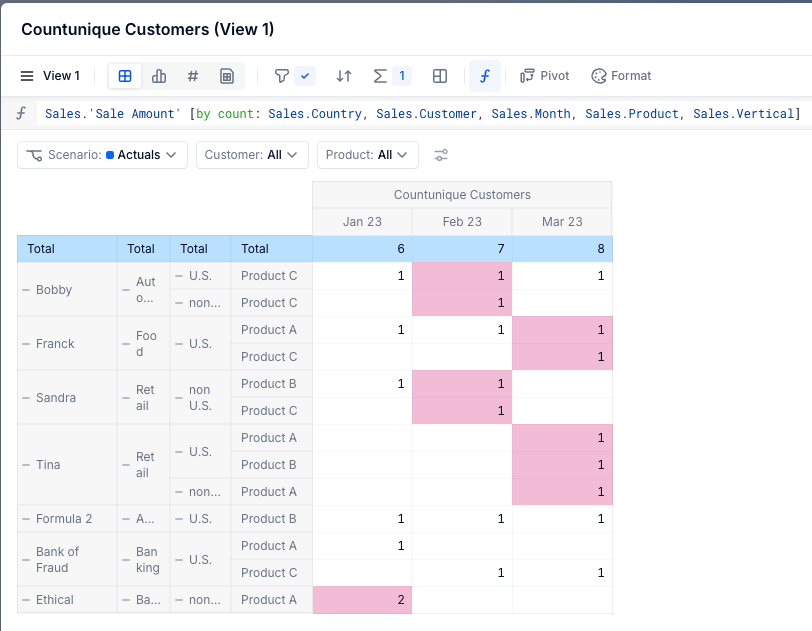
Task: Click the Franck Product A label
Action: point(269,330)
